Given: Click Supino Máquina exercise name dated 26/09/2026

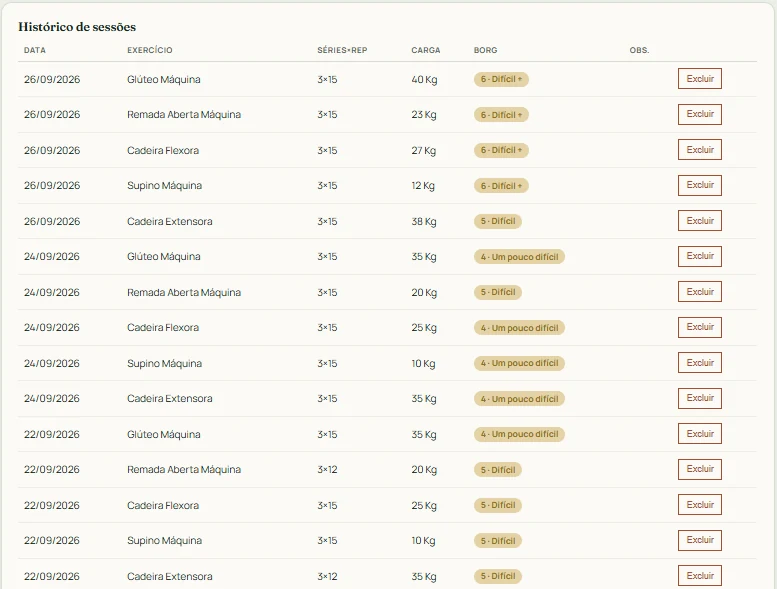Looking at the screenshot, I should 165,186.
